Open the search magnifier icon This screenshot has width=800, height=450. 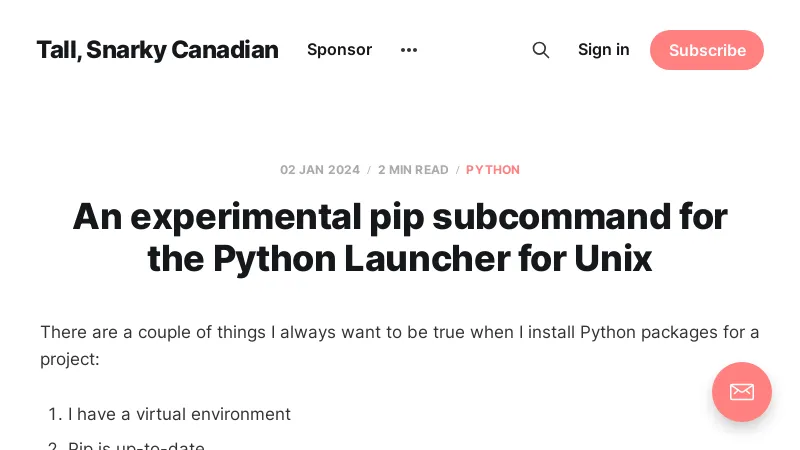point(541,50)
